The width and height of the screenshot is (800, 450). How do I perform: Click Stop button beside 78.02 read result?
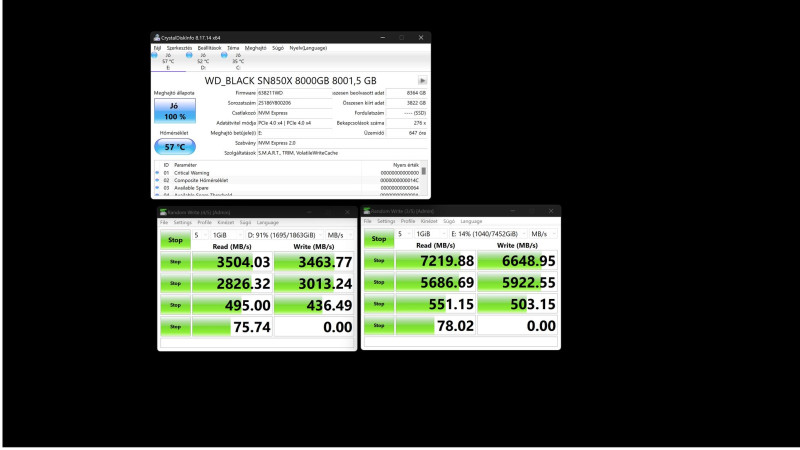[379, 326]
